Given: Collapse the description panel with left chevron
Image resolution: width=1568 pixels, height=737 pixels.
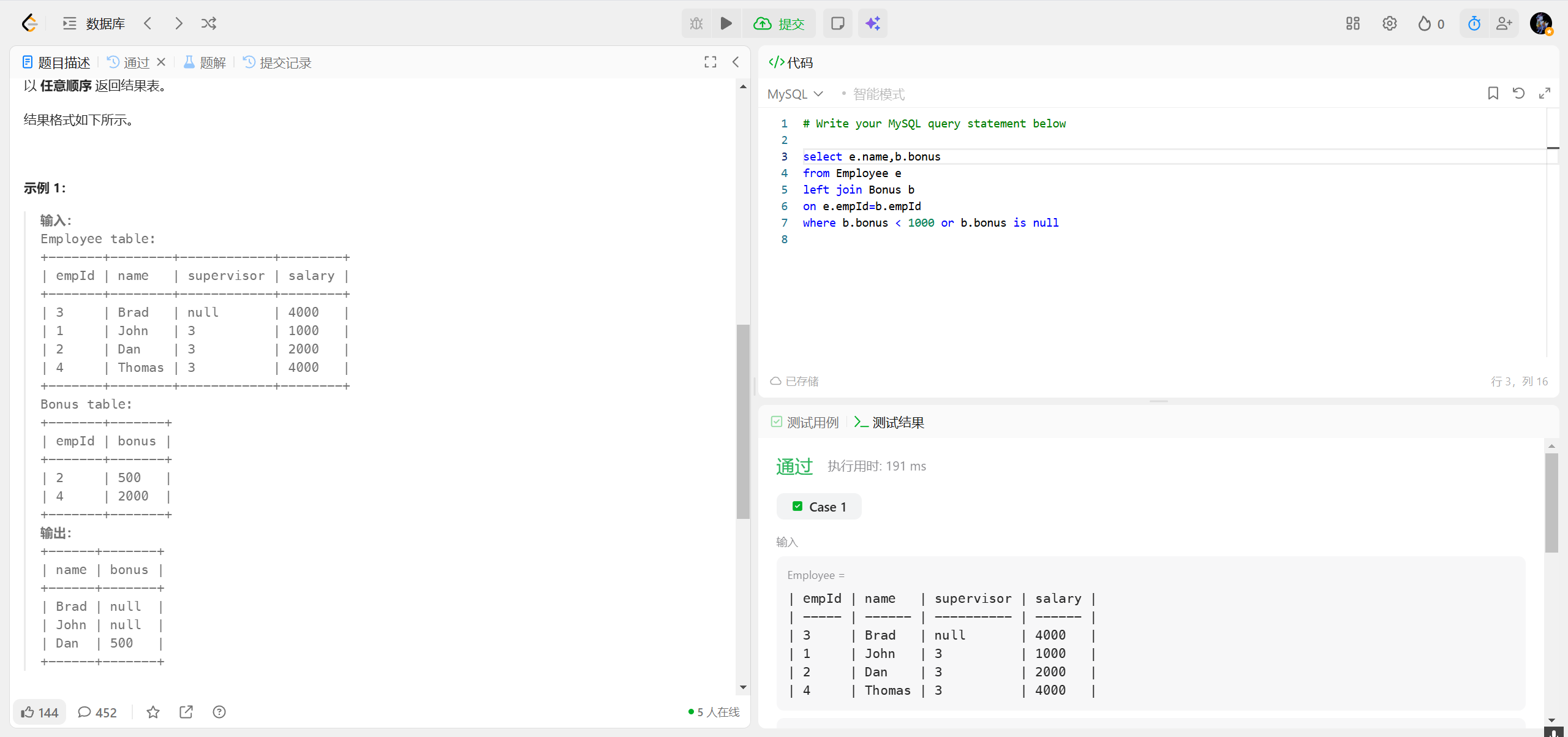Looking at the screenshot, I should point(736,62).
